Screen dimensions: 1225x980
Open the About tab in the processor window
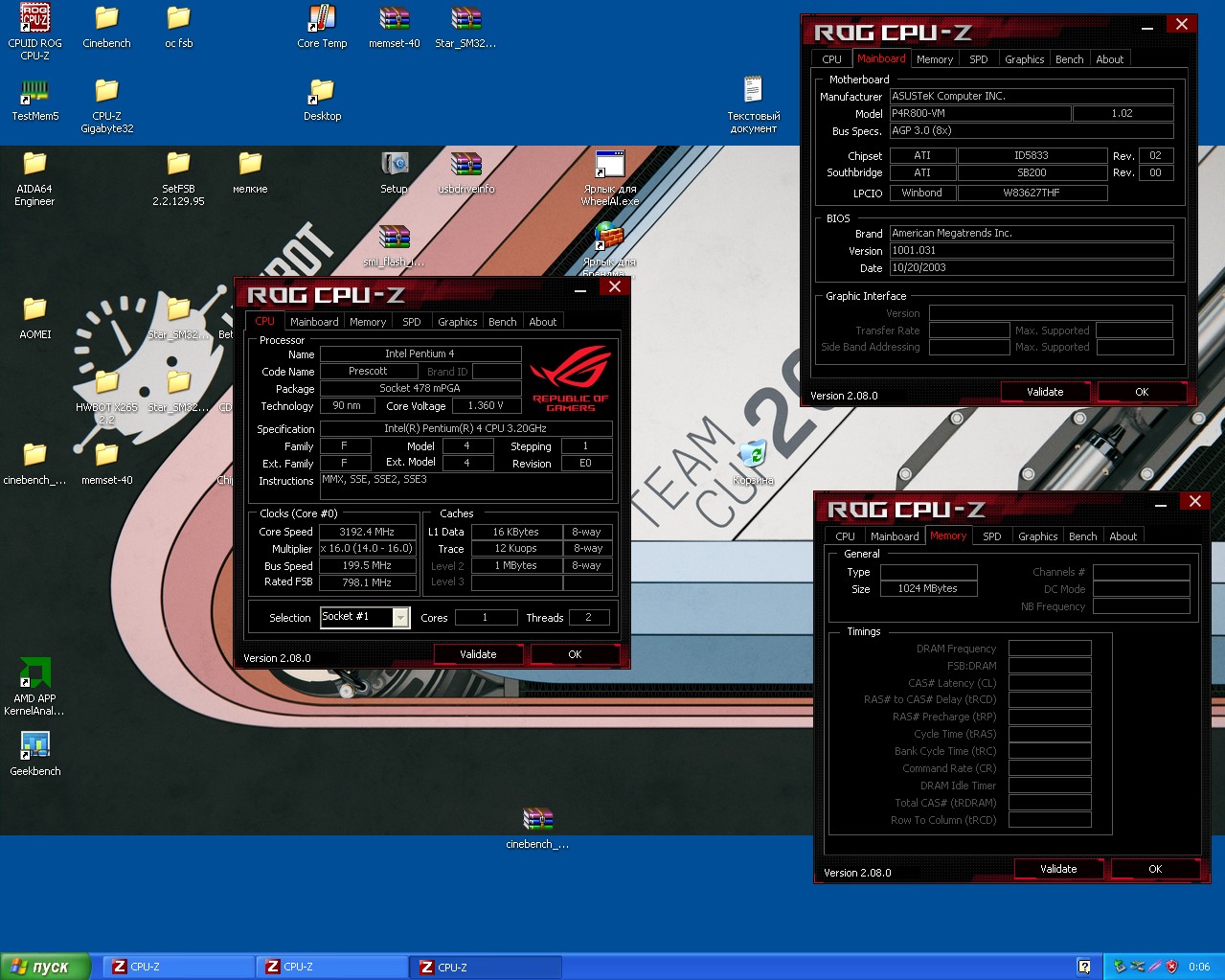point(543,322)
